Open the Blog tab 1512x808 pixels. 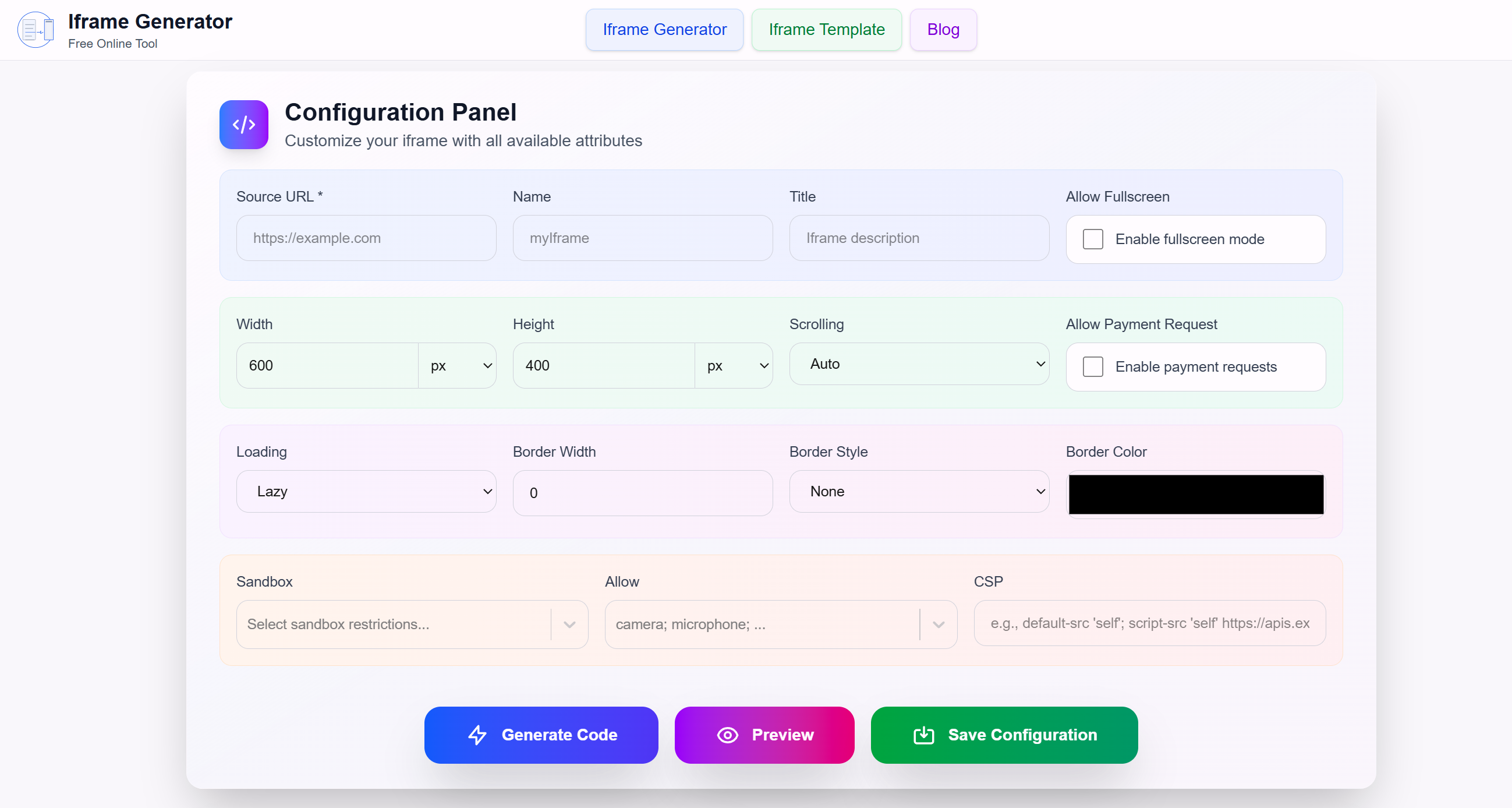click(x=943, y=29)
